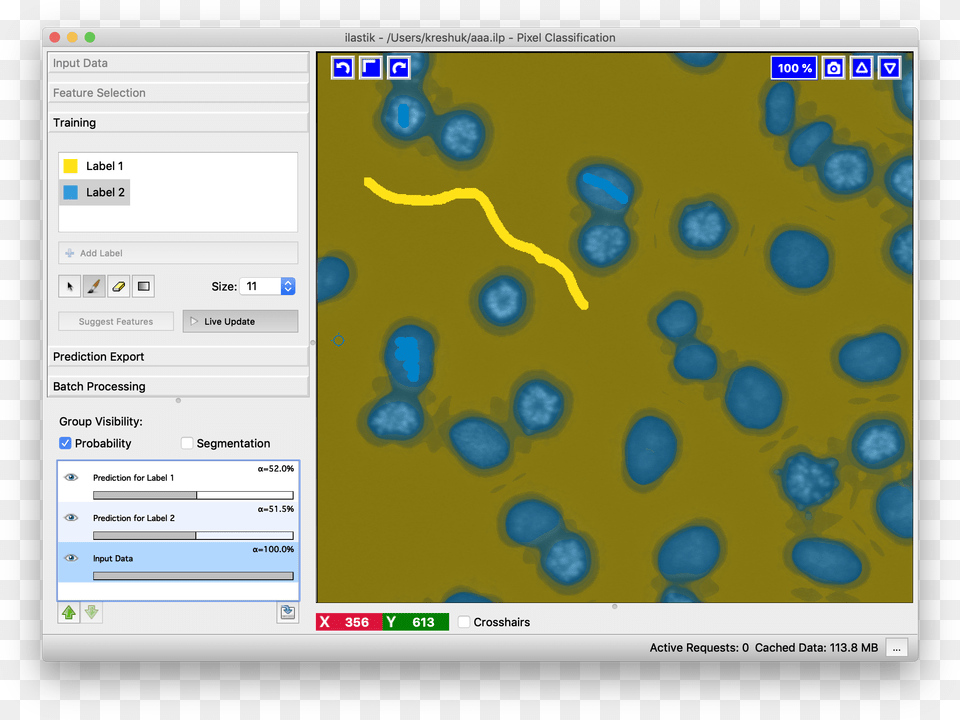Open the brush Size dropdown
960x720 pixels.
pos(288,286)
